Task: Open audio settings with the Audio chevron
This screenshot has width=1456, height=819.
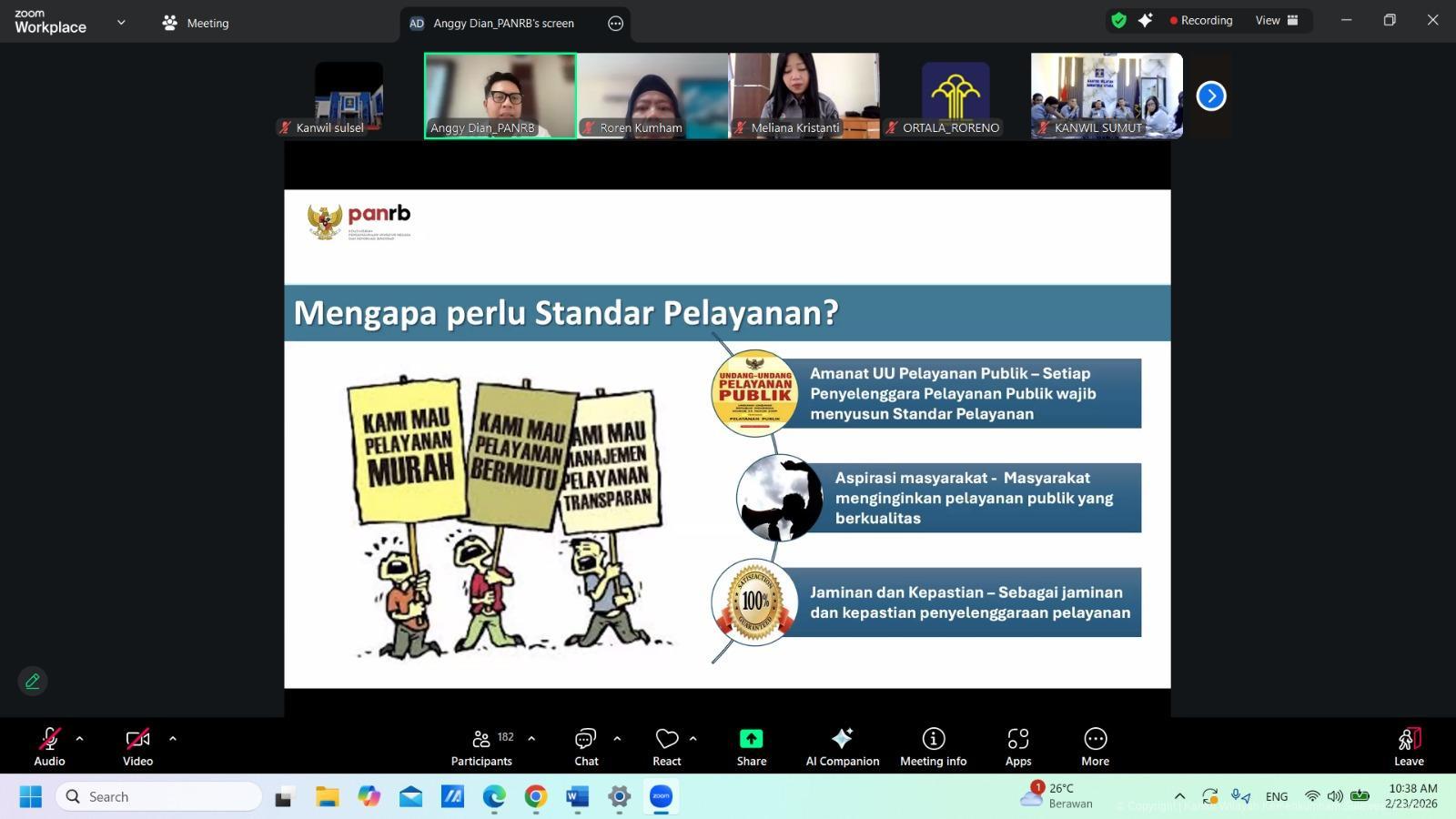Action: coord(80,738)
